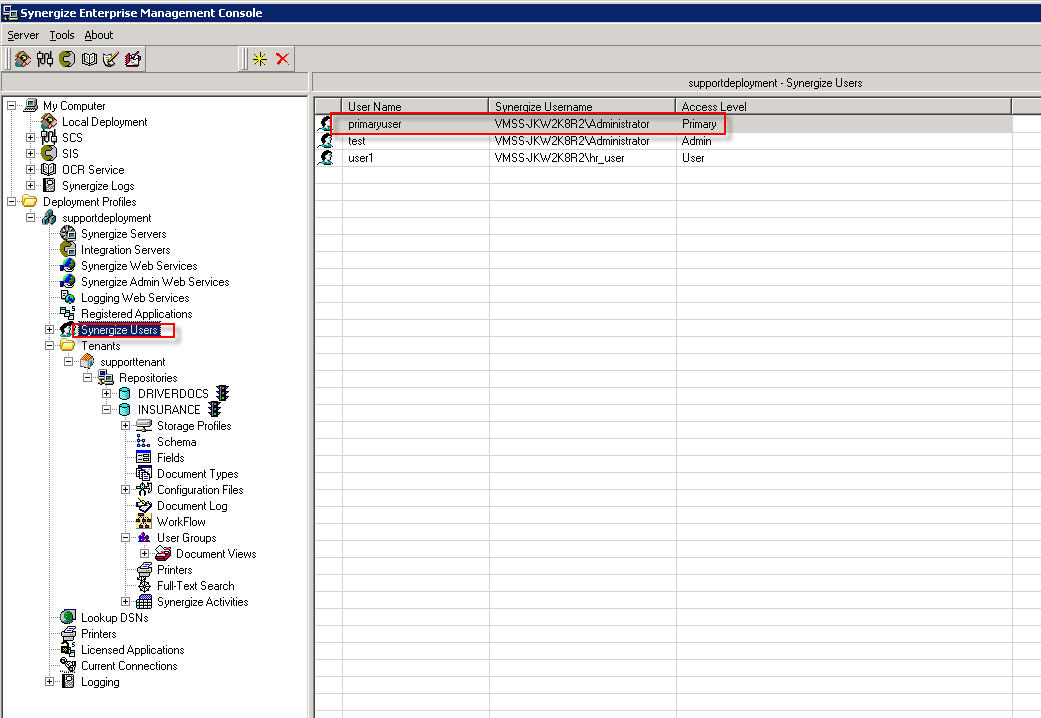
Task: Click the Synergize Admin Web Services icon
Action: pos(68,281)
